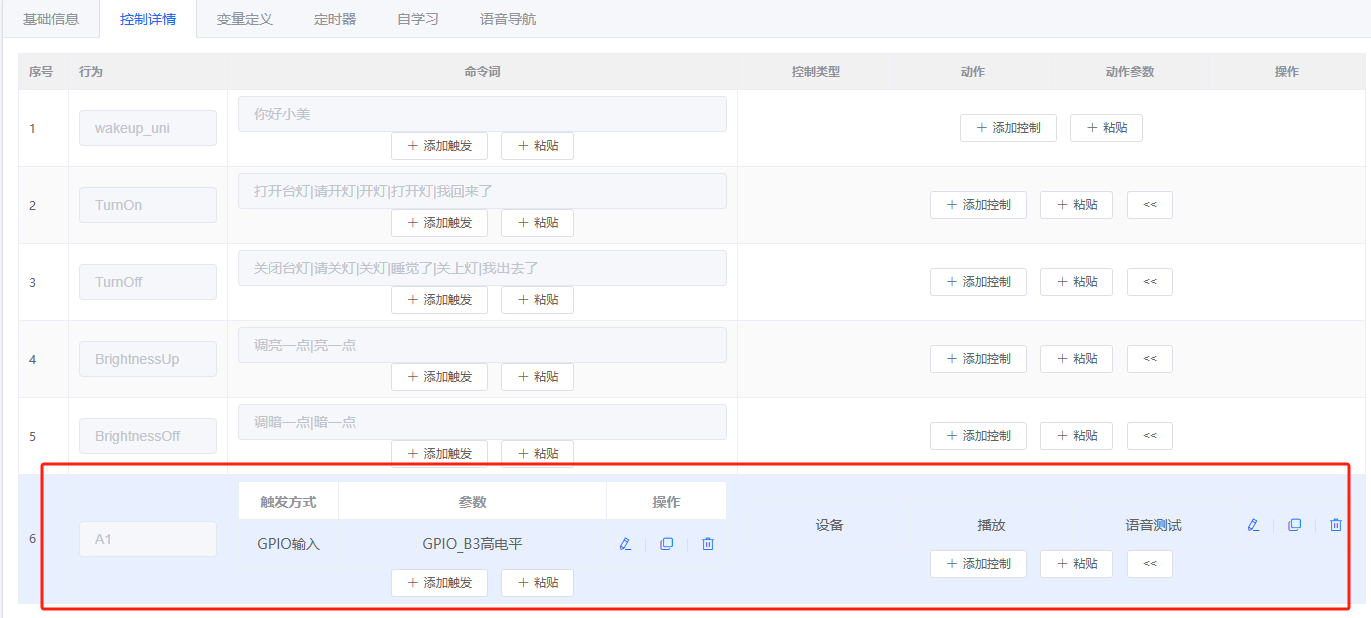
Task: Copy the 语音测试 control action
Action: point(1294,525)
